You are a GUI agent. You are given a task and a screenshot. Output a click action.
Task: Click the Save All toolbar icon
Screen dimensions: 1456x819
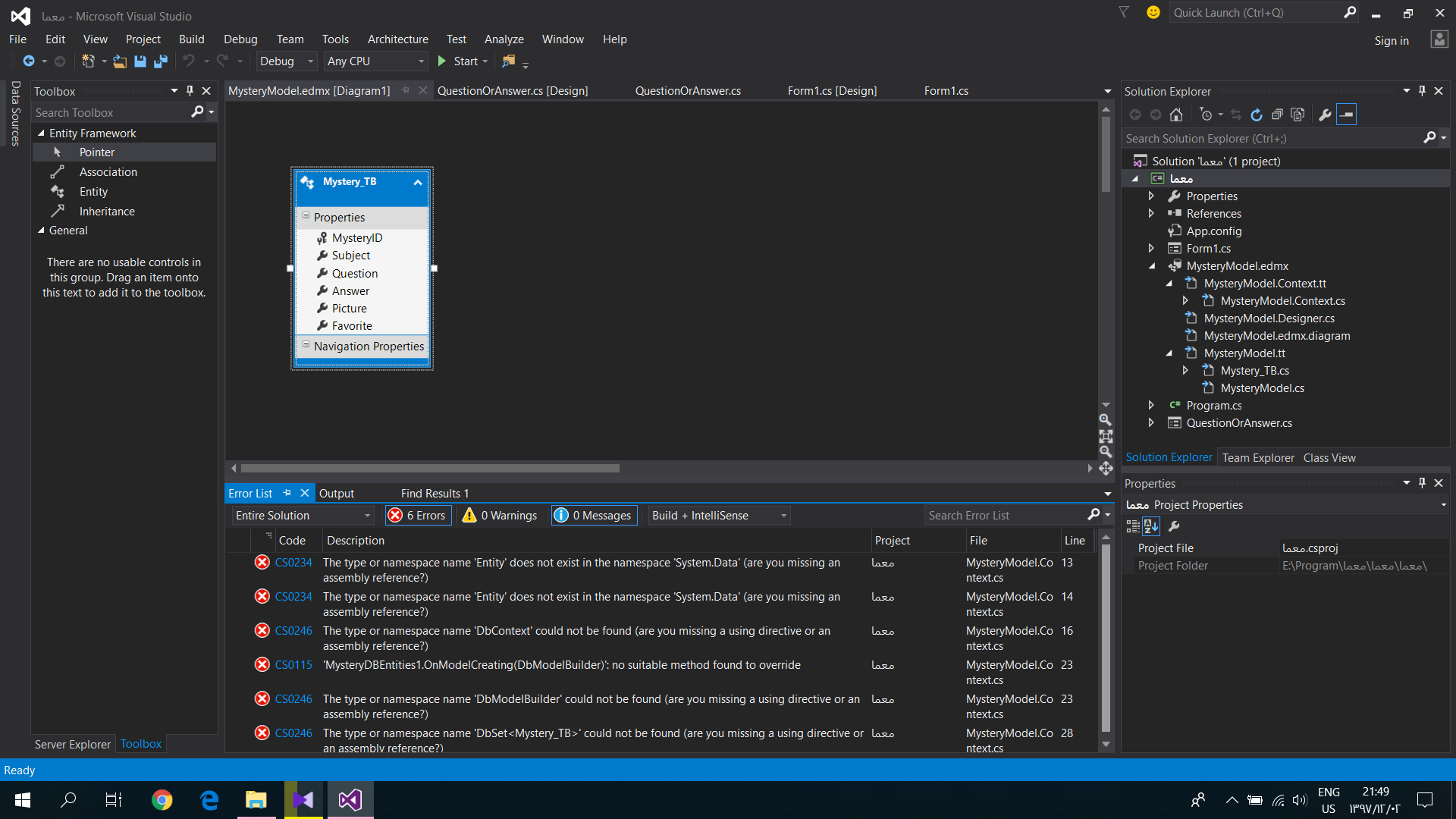(x=161, y=61)
